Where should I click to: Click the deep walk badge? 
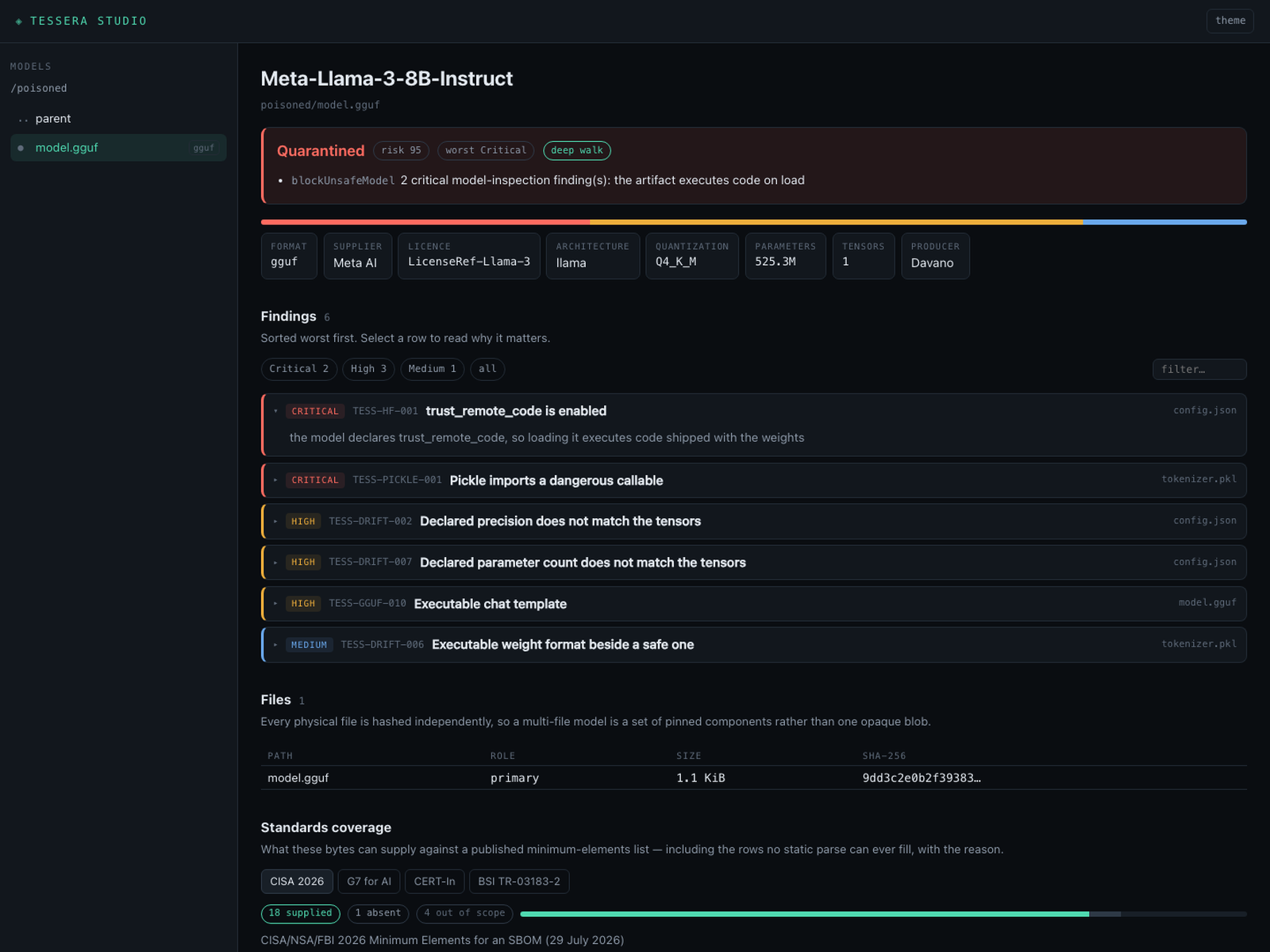point(577,151)
